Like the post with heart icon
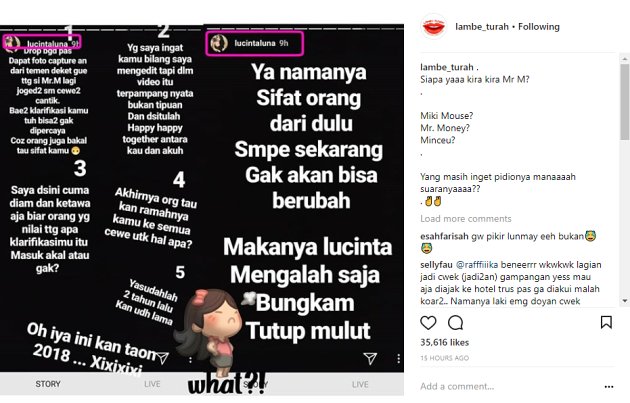 pyautogui.click(x=428, y=323)
